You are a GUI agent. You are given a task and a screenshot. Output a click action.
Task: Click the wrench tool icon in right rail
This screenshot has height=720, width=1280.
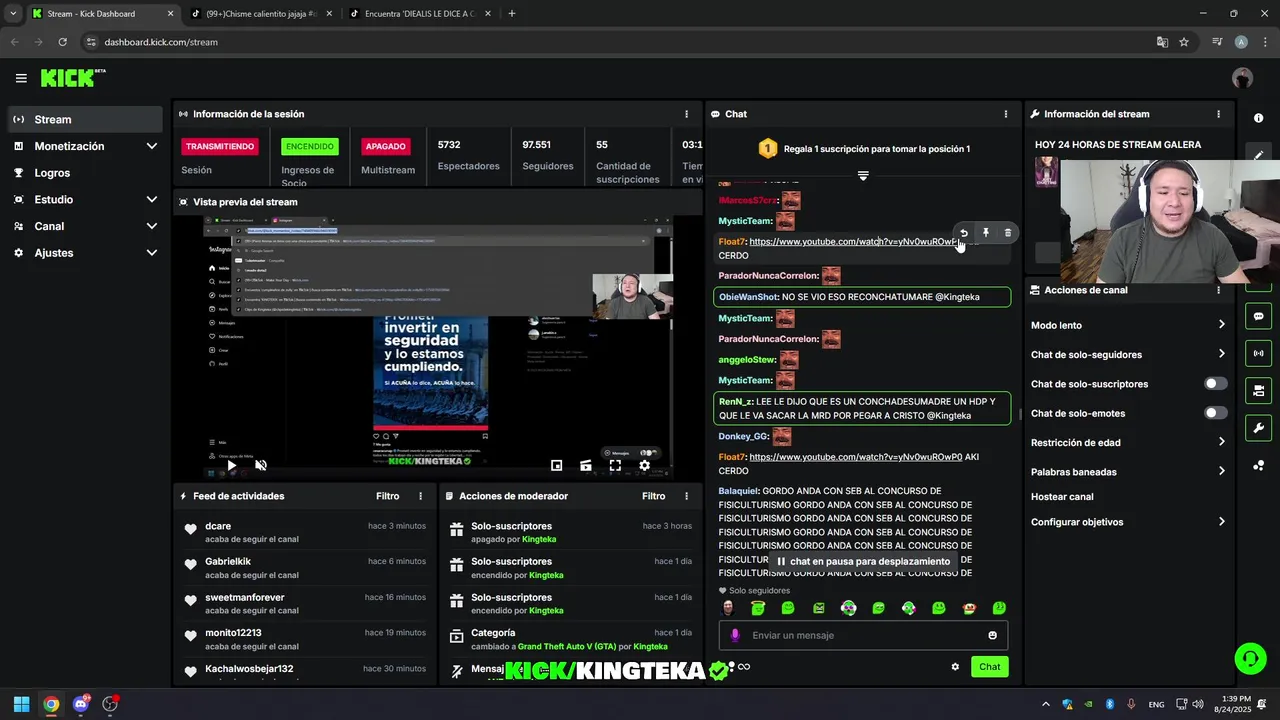[1258, 428]
